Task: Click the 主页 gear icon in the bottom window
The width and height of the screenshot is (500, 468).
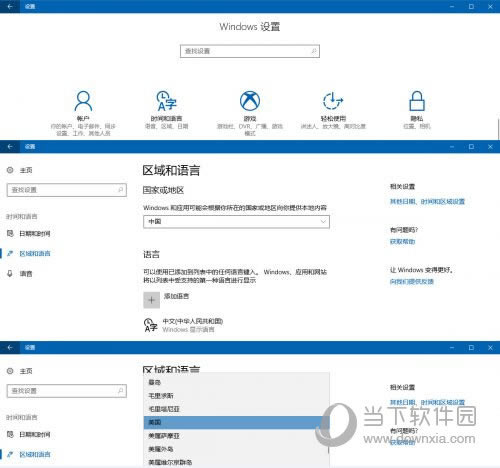Action: pyautogui.click(x=10, y=371)
